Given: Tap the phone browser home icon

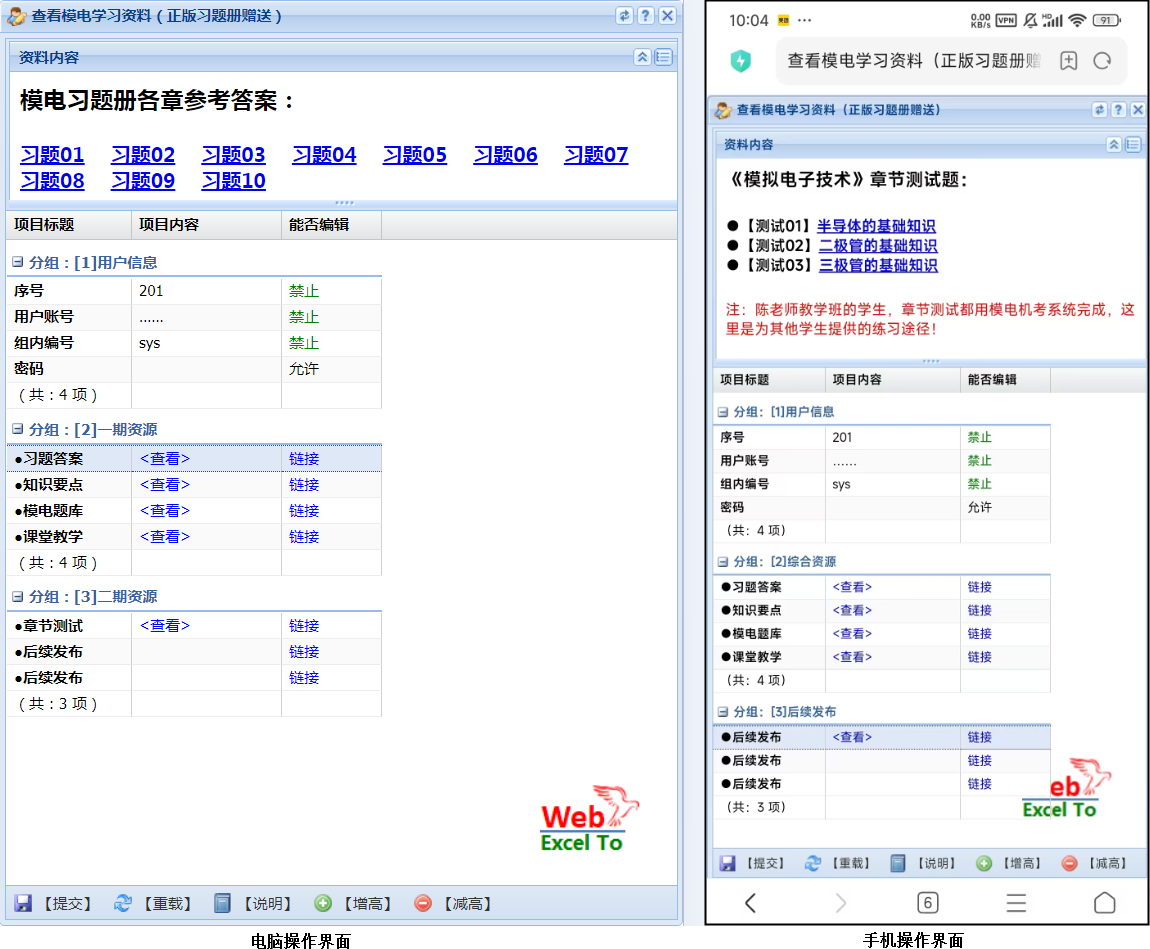Looking at the screenshot, I should click(x=1104, y=903).
